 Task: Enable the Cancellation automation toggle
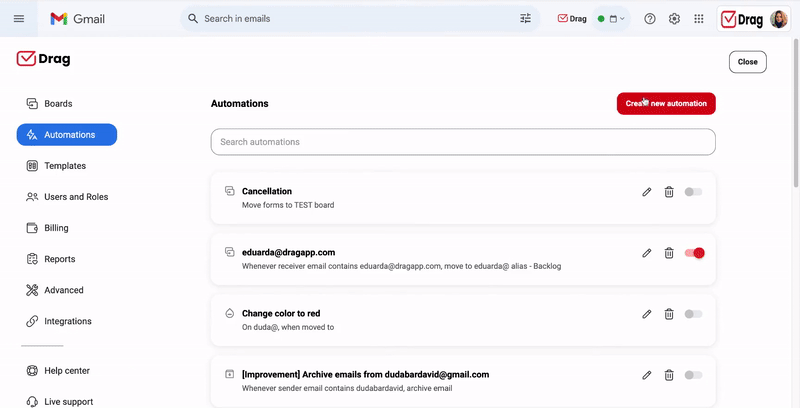pyautogui.click(x=693, y=192)
